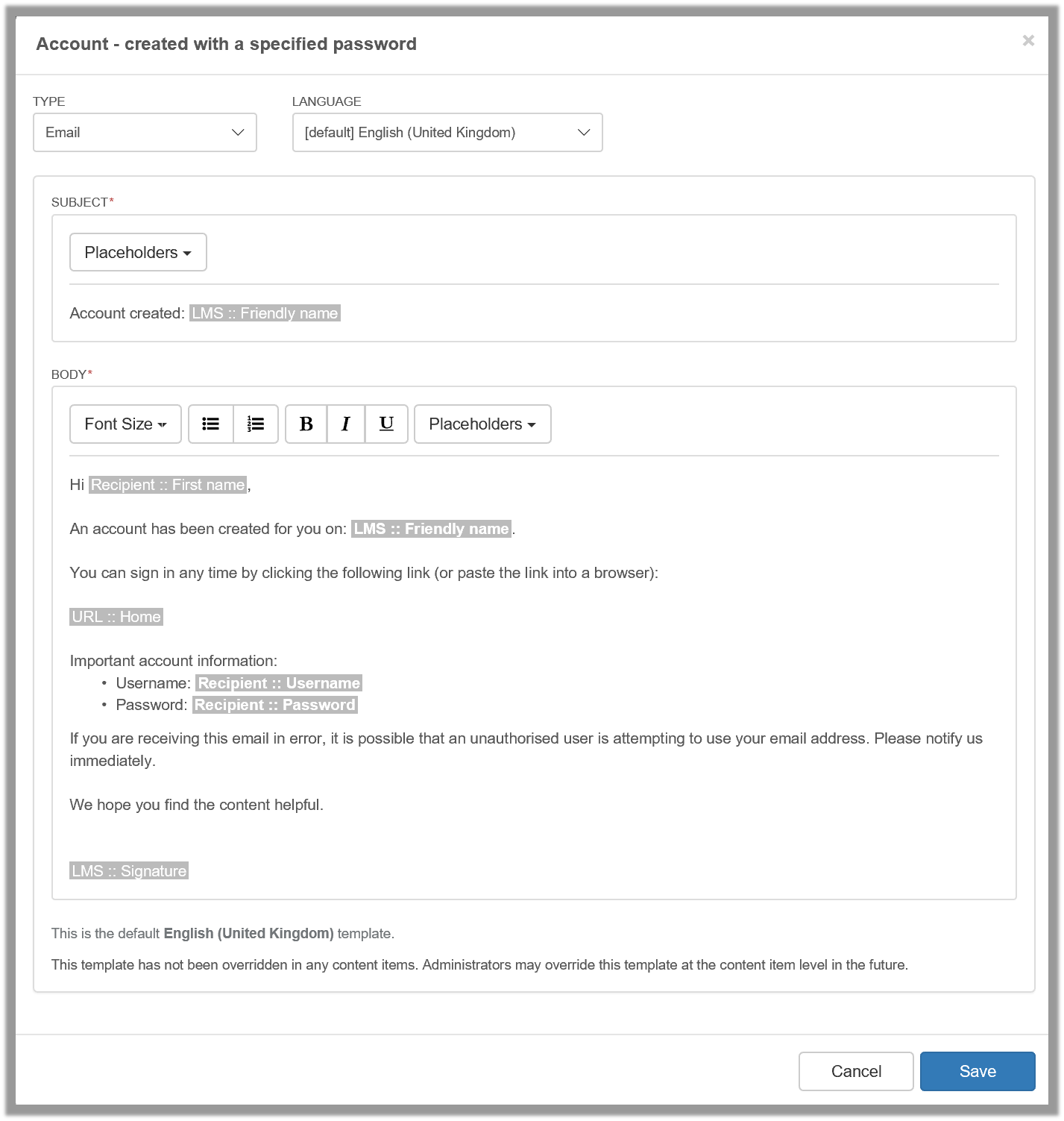This screenshot has width=1064, height=1121.
Task: Close the template editor dialog
Action: [1028, 41]
